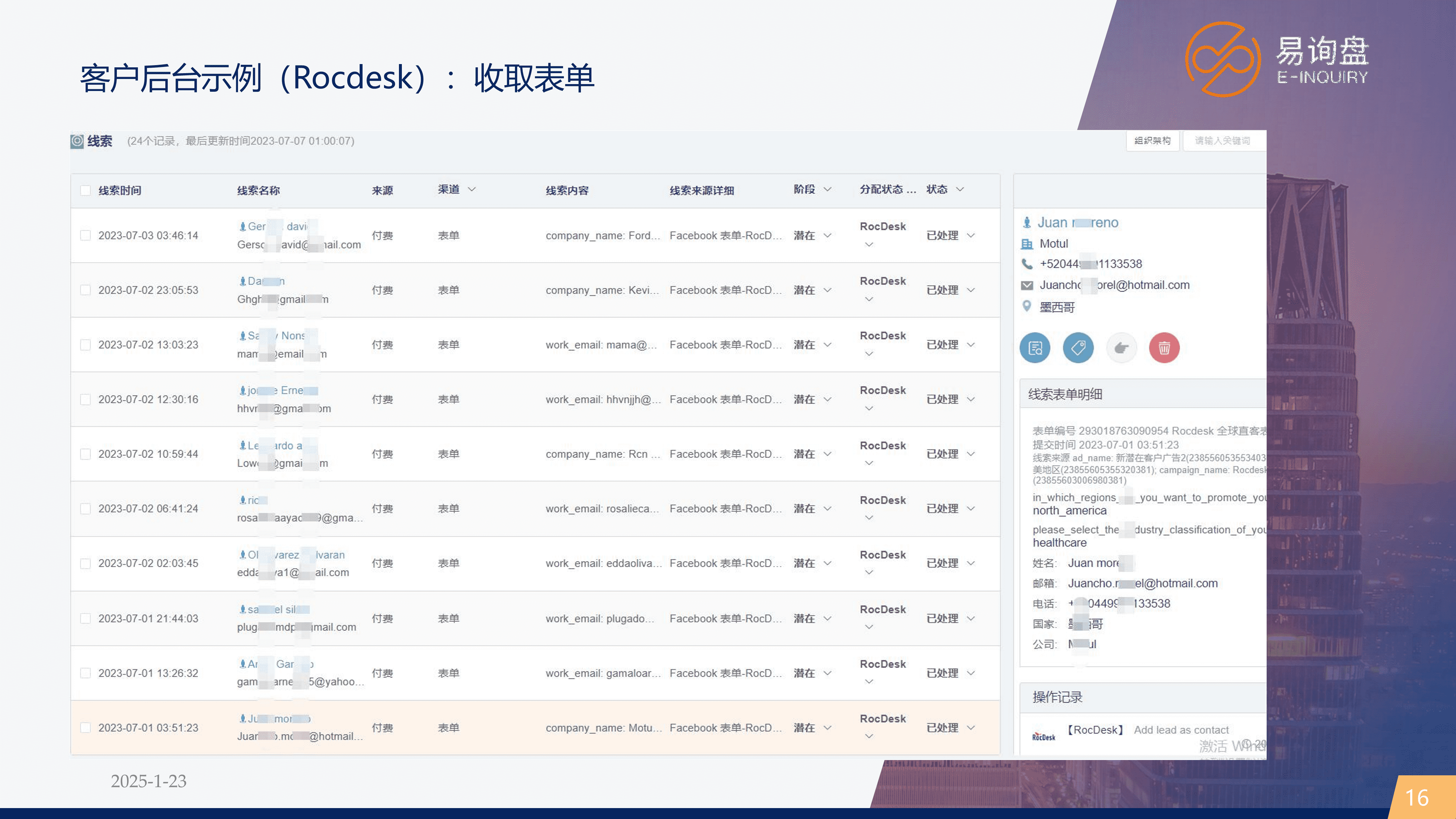Open lead name in 2023-07-02 02:03:45 row
Image resolution: width=1456 pixels, height=819 pixels.
[296, 555]
